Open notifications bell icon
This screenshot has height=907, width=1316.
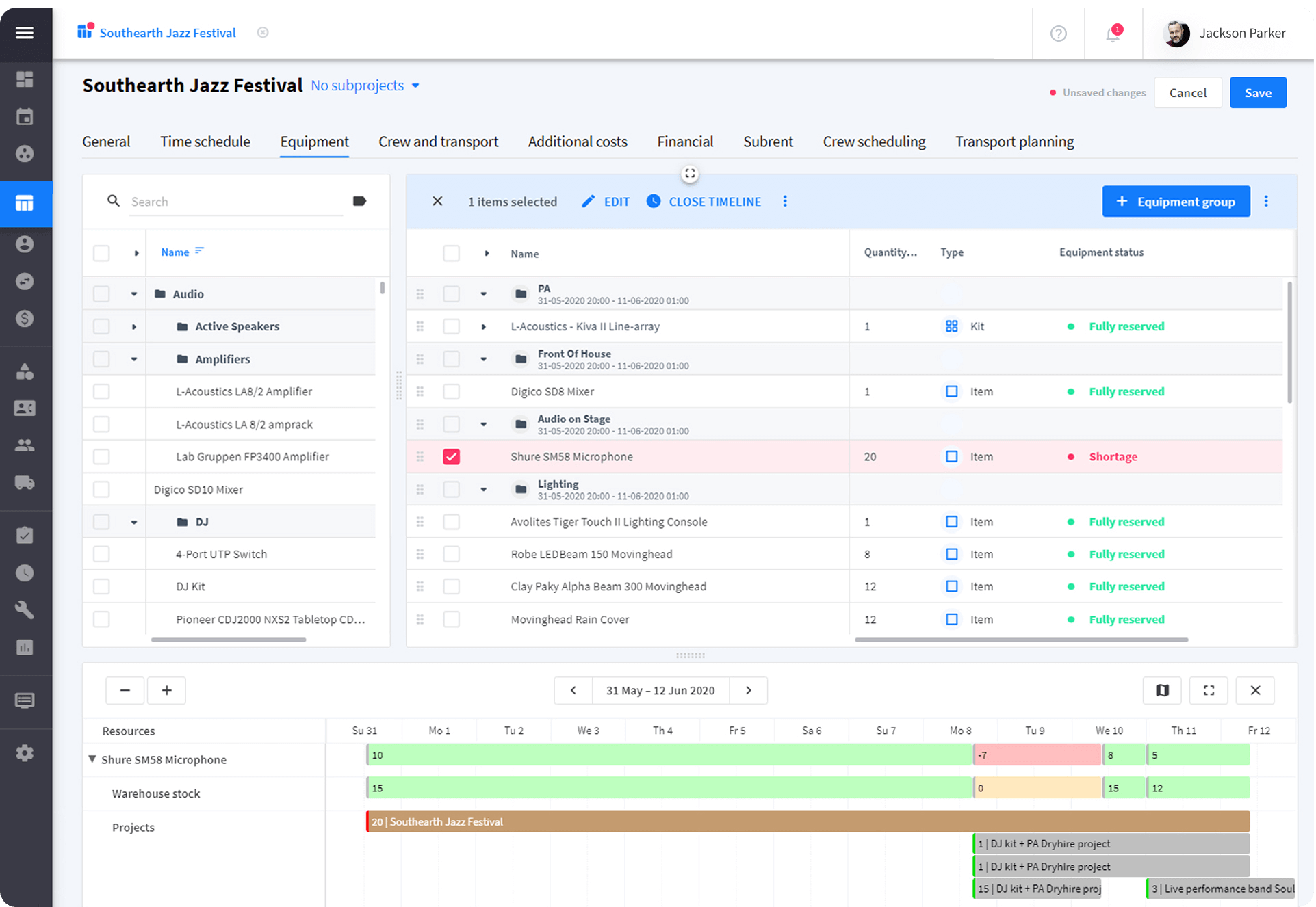1113,34
